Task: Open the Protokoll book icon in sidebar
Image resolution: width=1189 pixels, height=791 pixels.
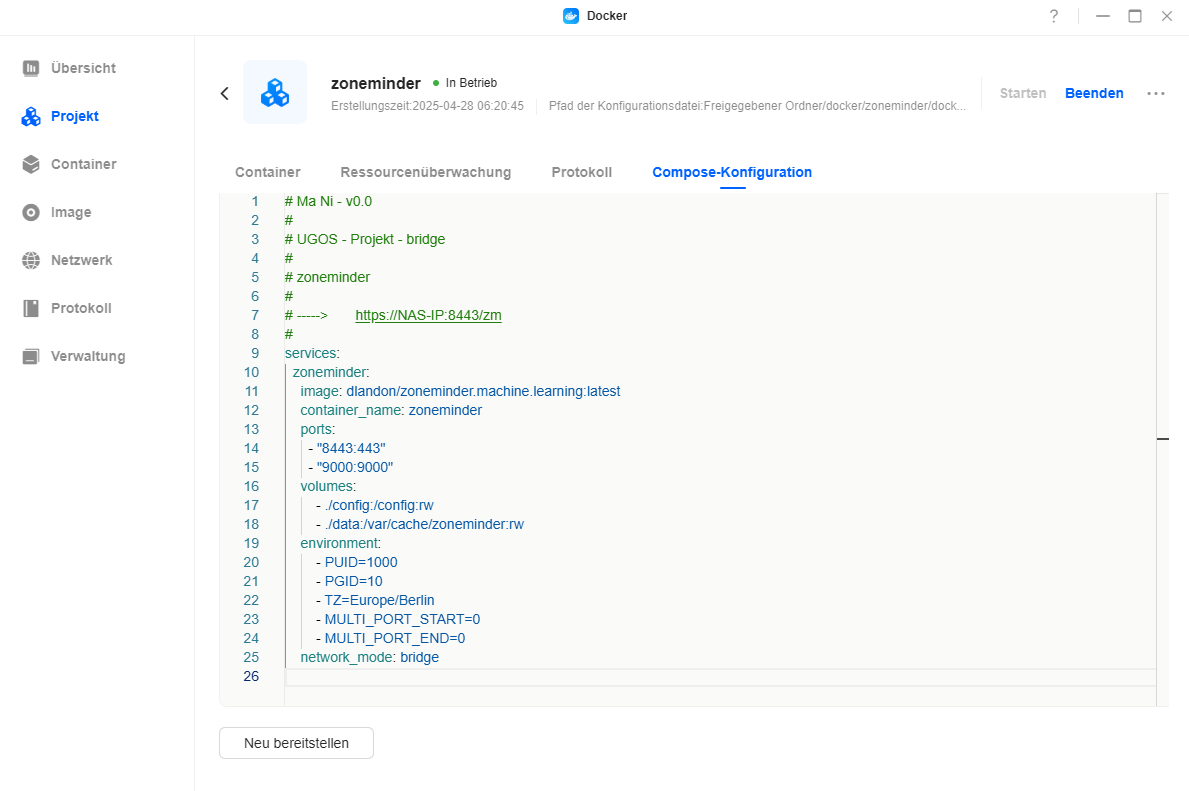Action: [31, 308]
